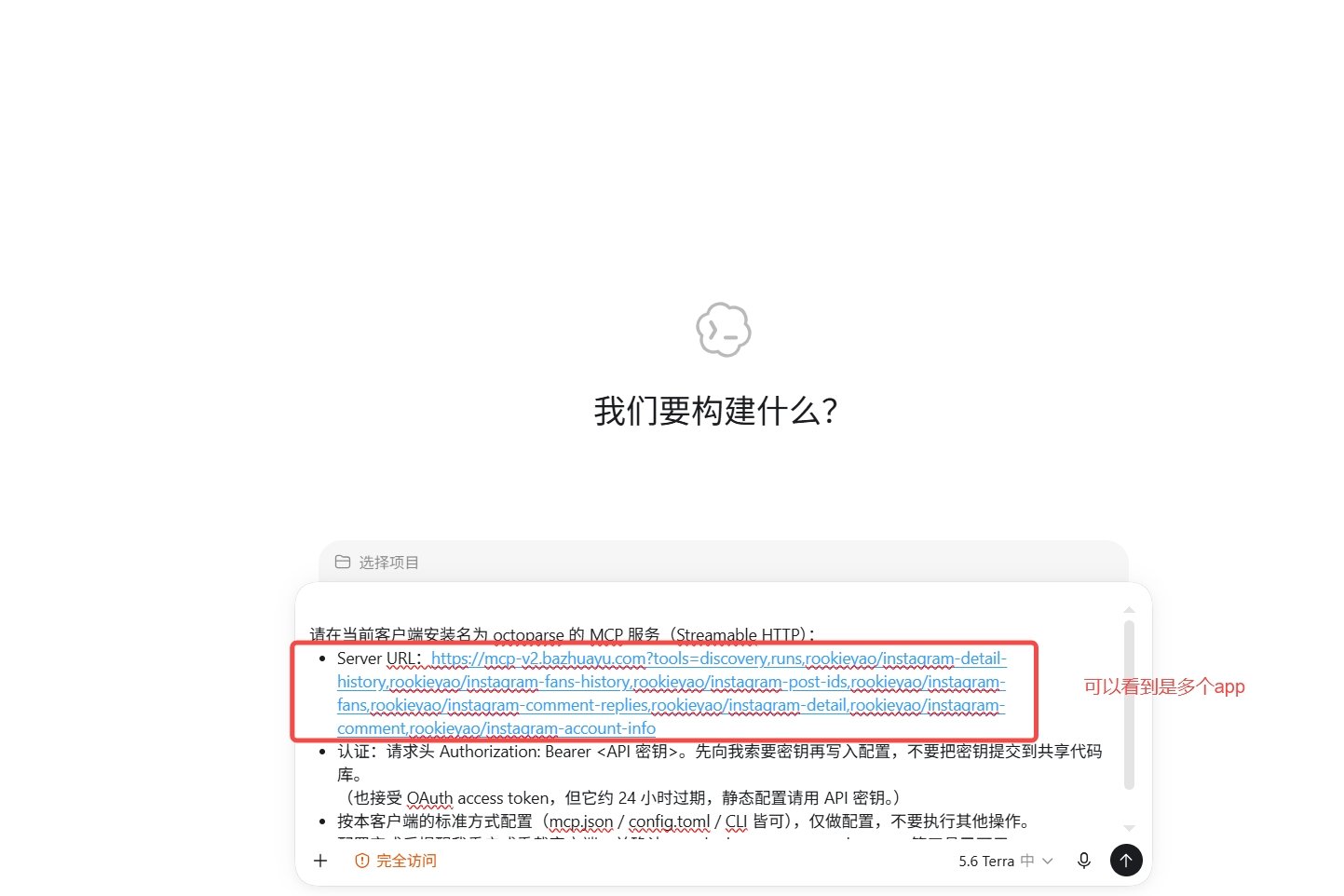This screenshot has width=1344, height=896.
Task: Click the terminal cloud logo icon
Action: pos(724,330)
